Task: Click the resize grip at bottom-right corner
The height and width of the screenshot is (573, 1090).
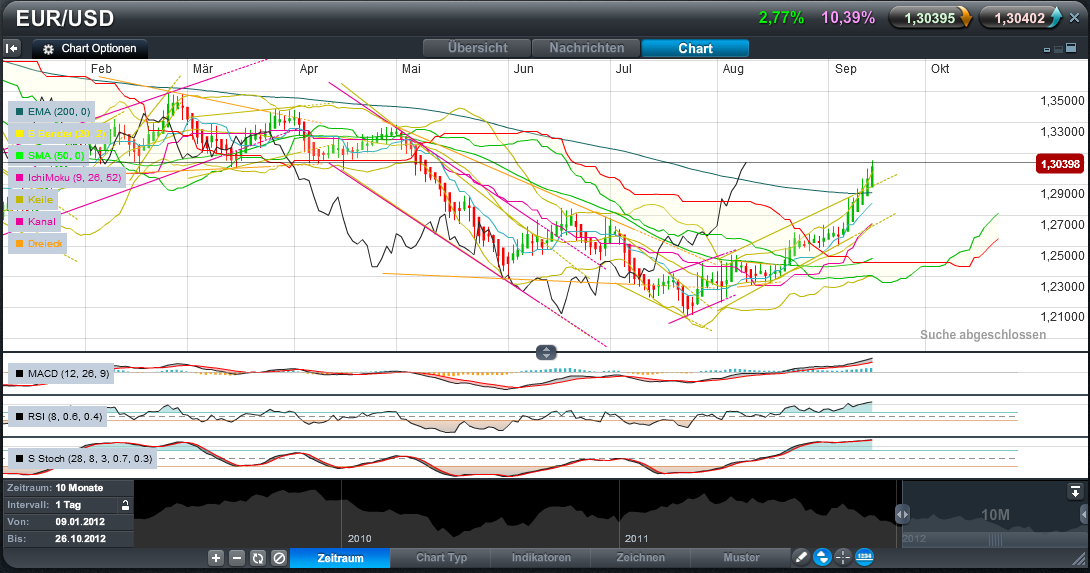Action: [1081, 560]
